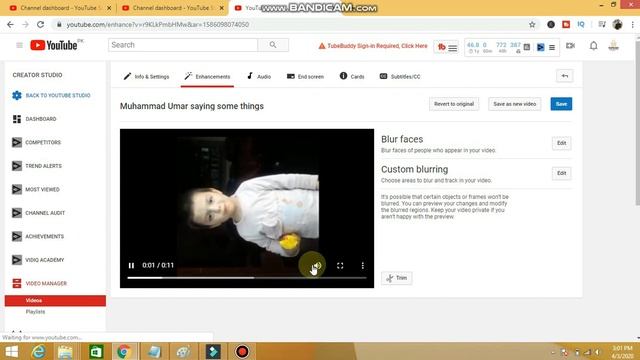Go back in browser history
Screen dimensions: 640x360
point(10,24)
